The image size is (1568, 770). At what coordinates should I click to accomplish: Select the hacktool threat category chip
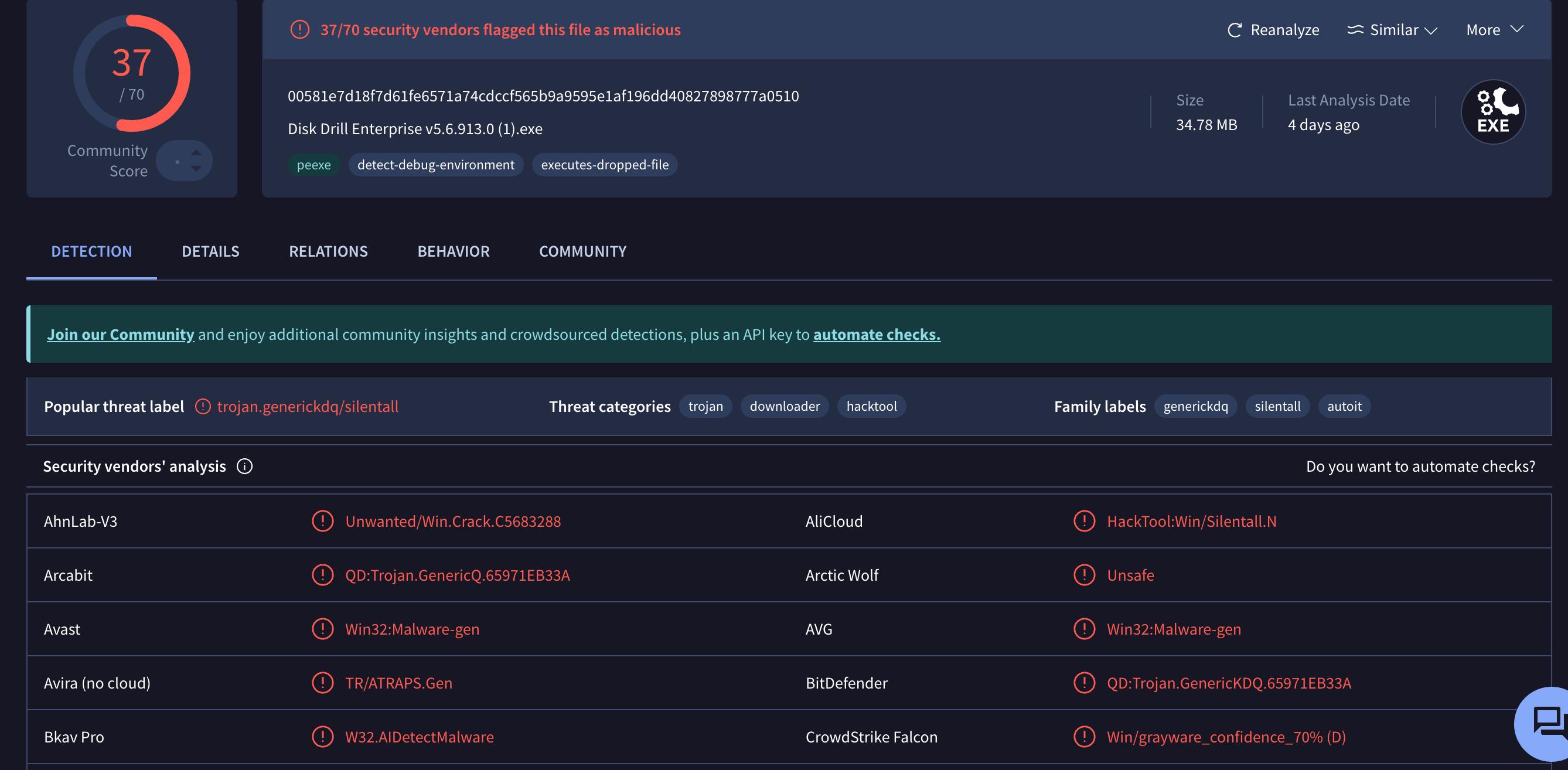(871, 406)
